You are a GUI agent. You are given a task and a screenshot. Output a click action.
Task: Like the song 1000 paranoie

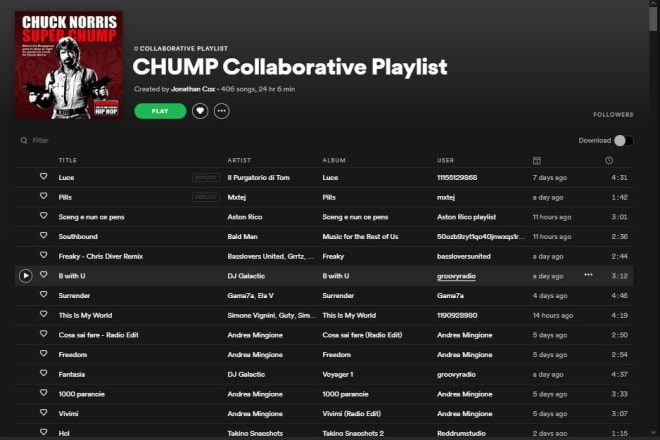pyautogui.click(x=43, y=393)
